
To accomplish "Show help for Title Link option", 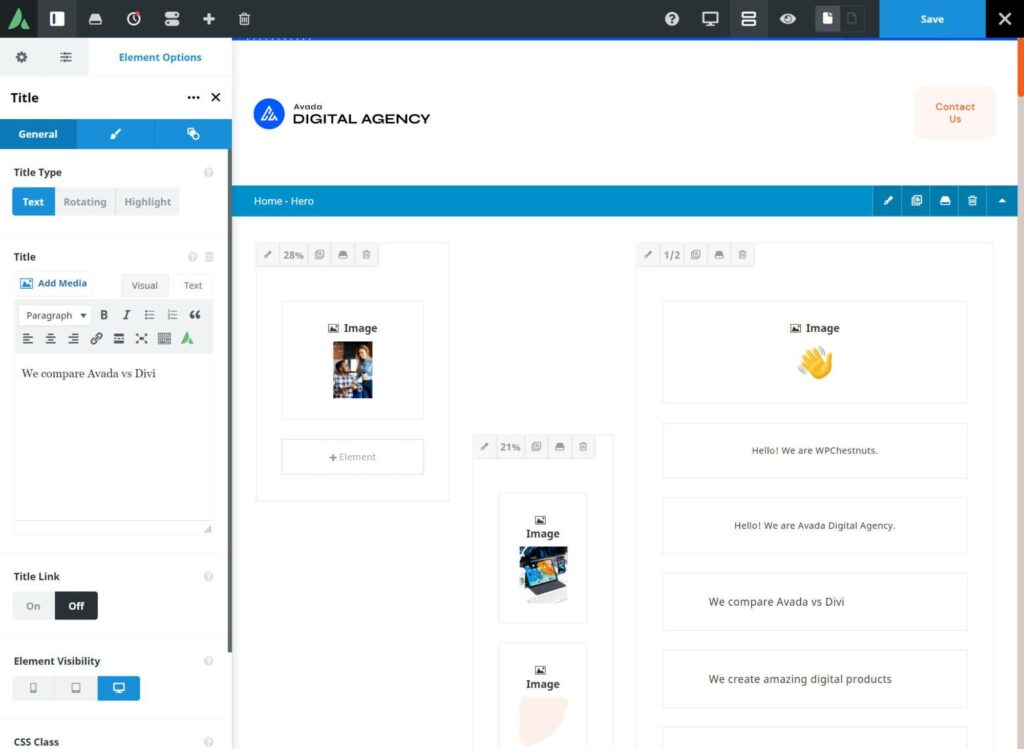I will click(208, 577).
